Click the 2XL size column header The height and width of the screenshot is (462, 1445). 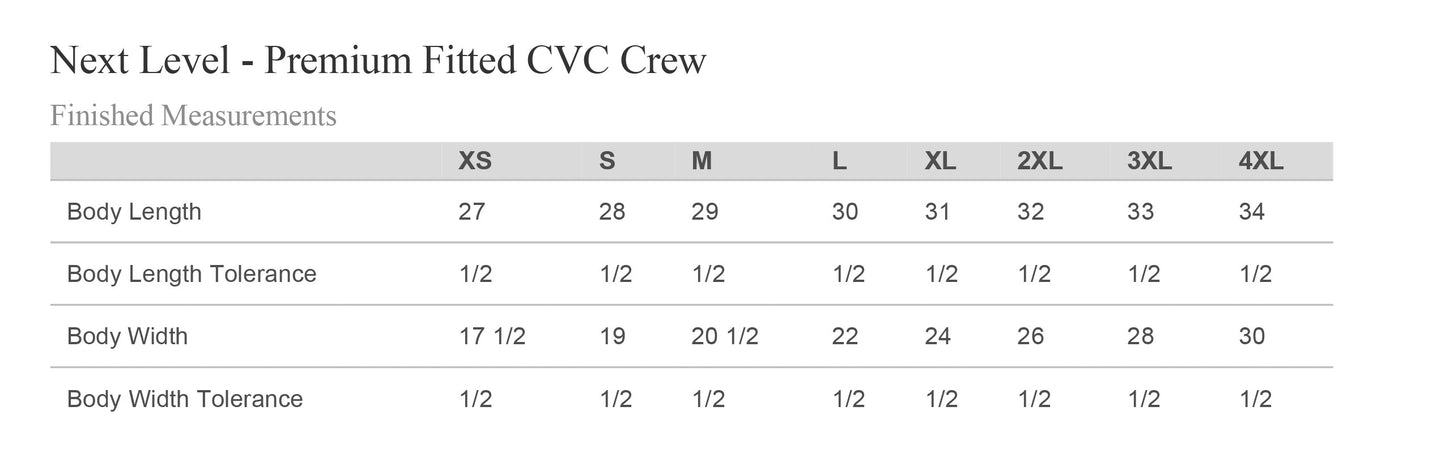coord(1039,161)
